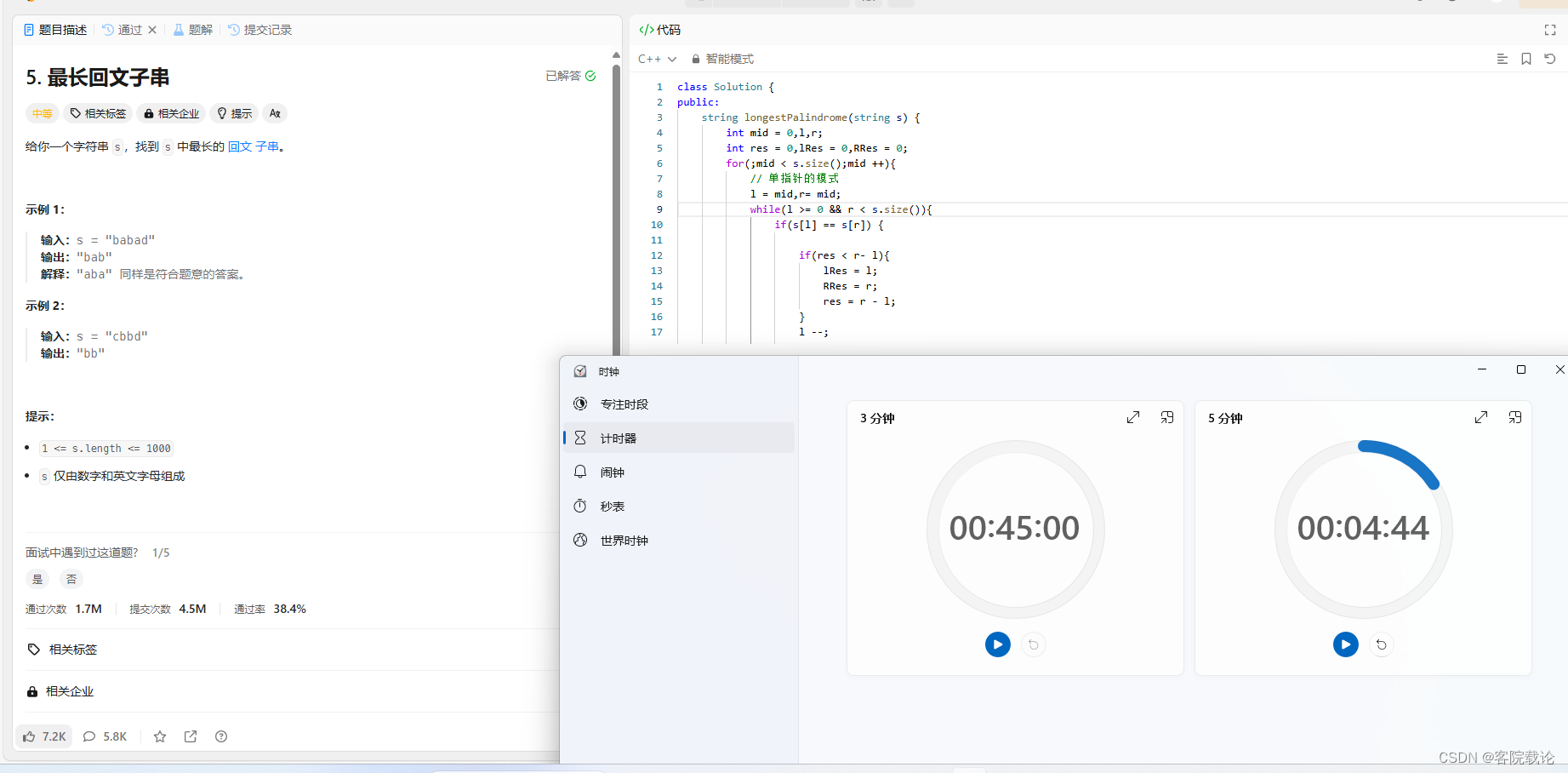Reset the 5 分钟 timer
Screen dimensions: 1568x773
[1382, 644]
